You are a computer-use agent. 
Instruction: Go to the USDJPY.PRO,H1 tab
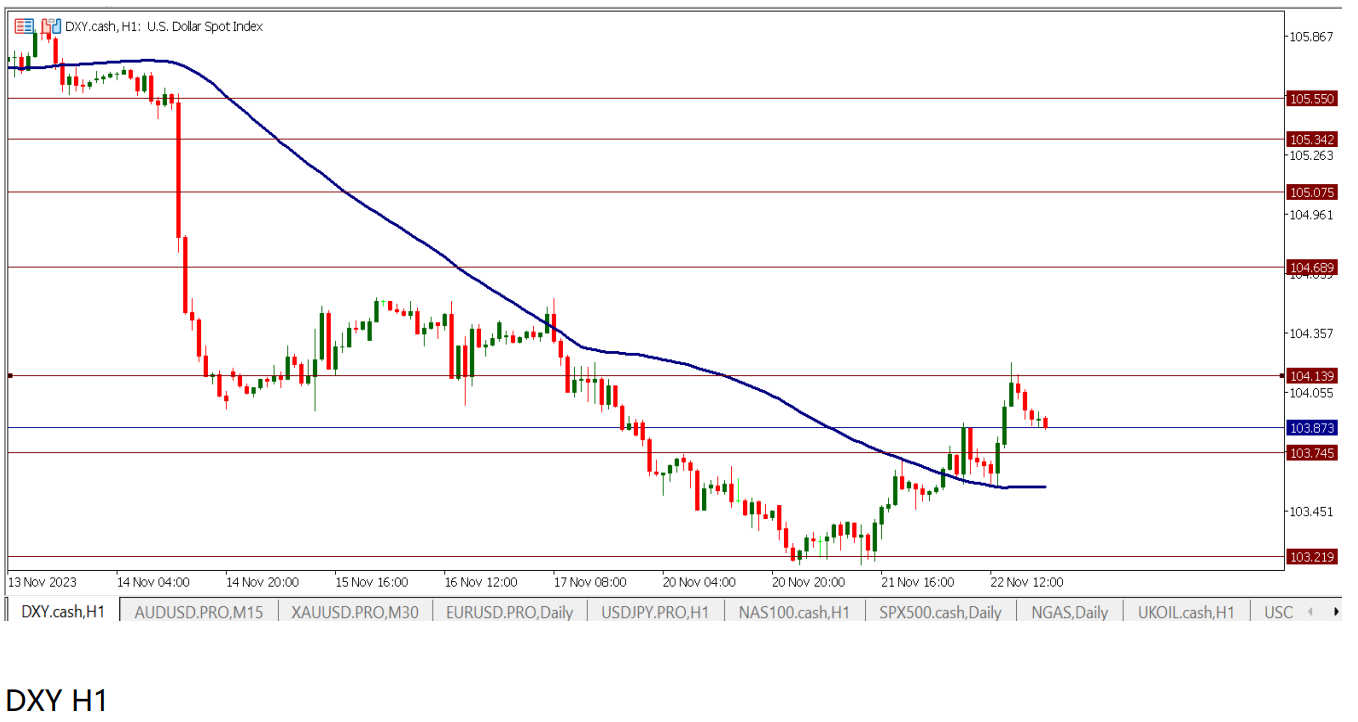[656, 612]
